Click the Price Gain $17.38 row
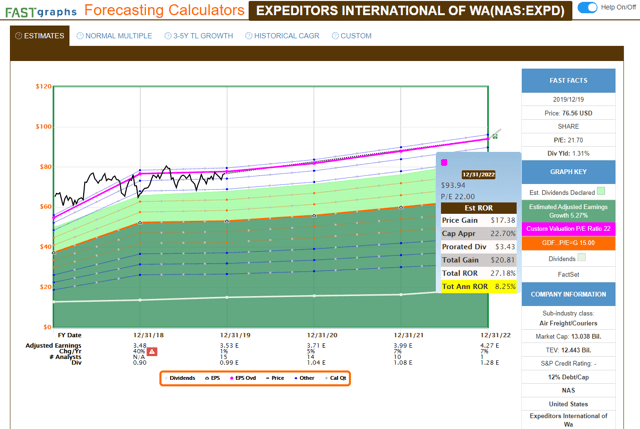Viewport: 640px width, 429px height. (478, 220)
